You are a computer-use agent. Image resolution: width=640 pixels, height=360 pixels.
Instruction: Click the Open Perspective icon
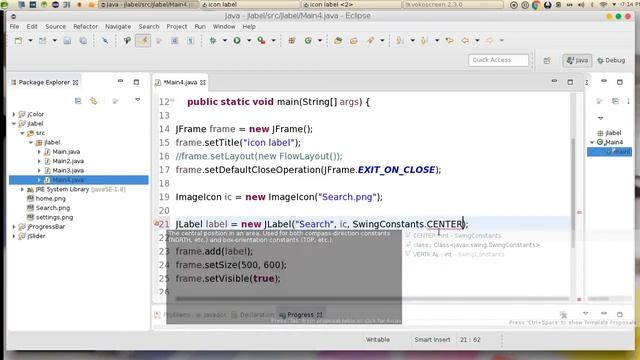547,60
